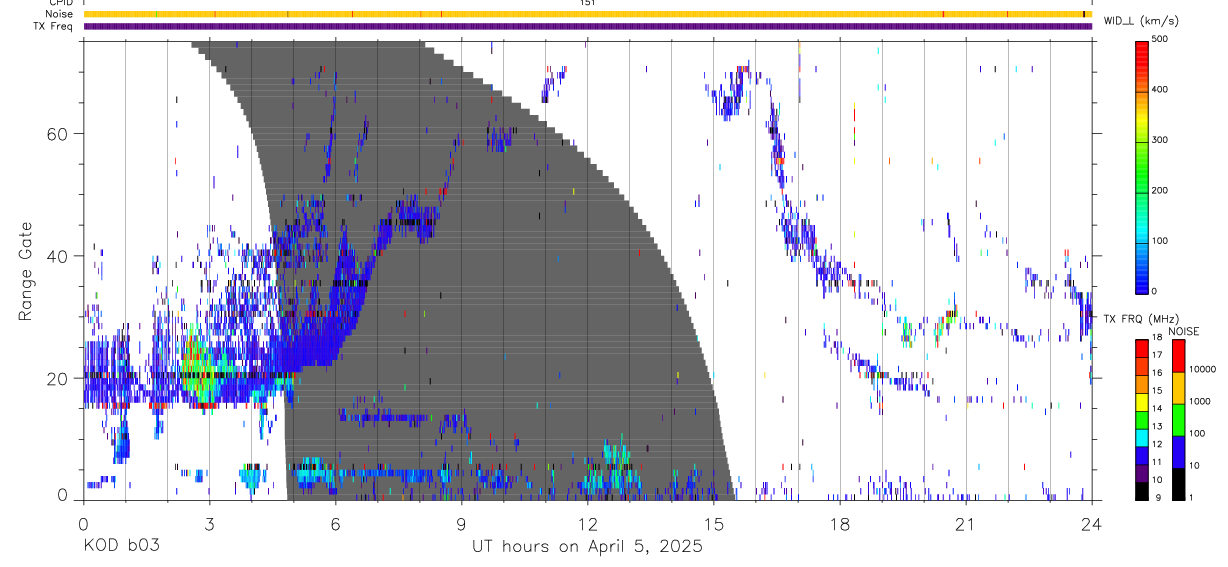Click the WID⊥ (km/s) colorbar title
This screenshot has width=1228, height=567.
point(1140,20)
